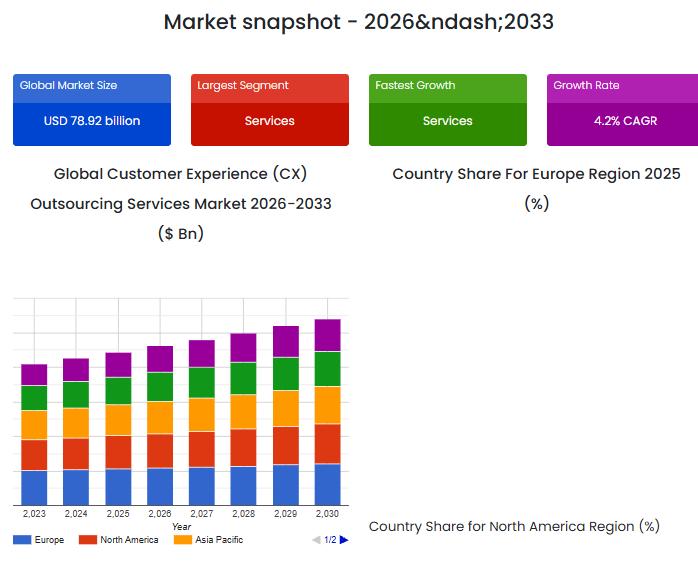Click the orange segment of the 2,025 bar
Viewport: 698px width, 562px height.
point(118,419)
